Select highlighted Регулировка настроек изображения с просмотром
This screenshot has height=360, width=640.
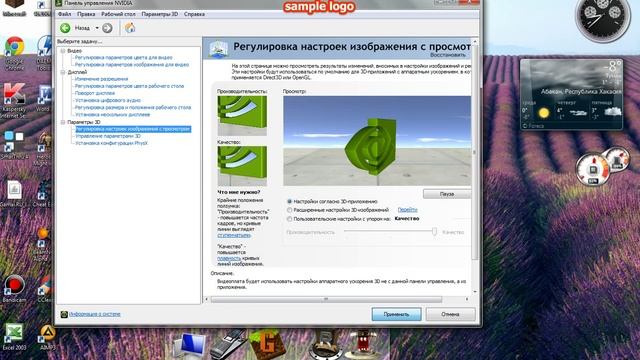click(133, 129)
